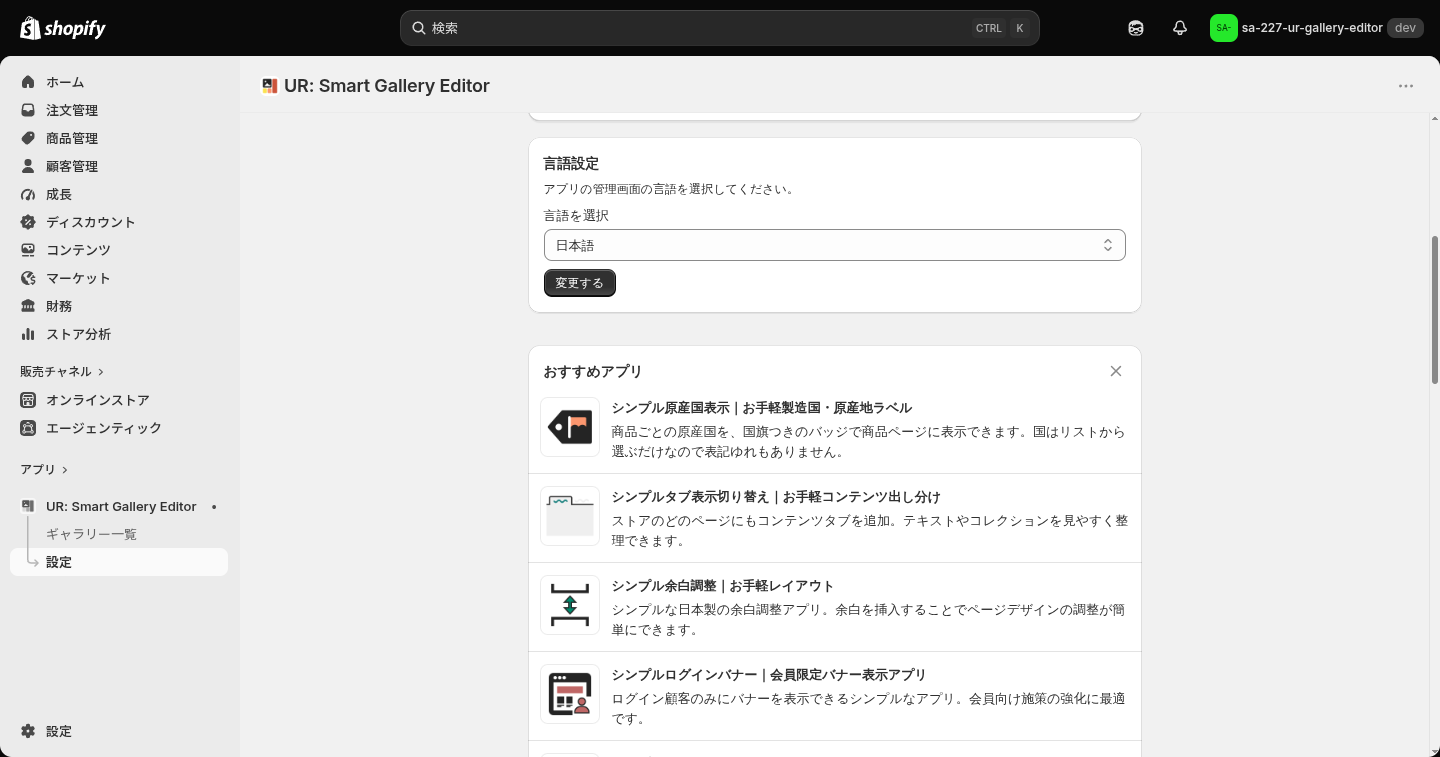Click the シンプル原産国表示 app icon

pos(570,427)
